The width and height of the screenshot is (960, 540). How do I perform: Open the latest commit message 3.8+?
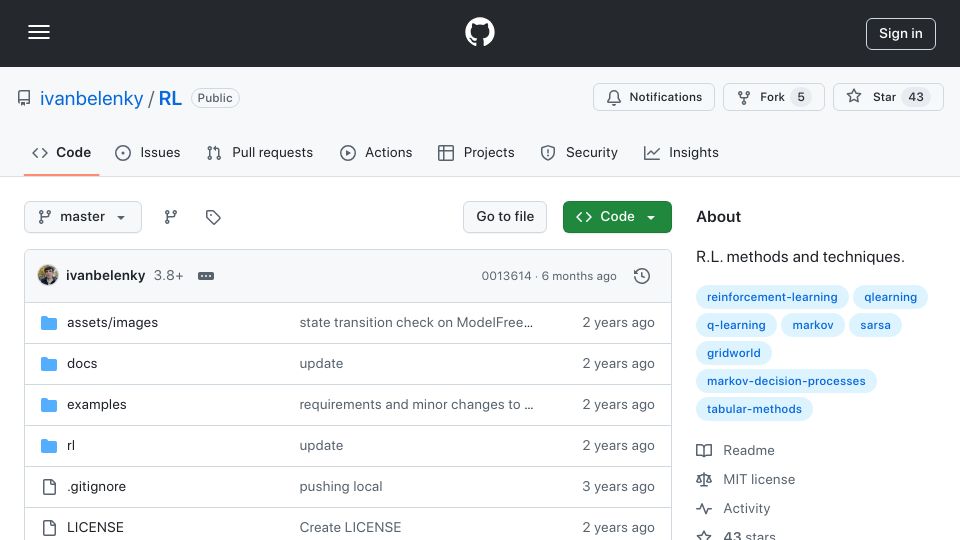click(168, 276)
